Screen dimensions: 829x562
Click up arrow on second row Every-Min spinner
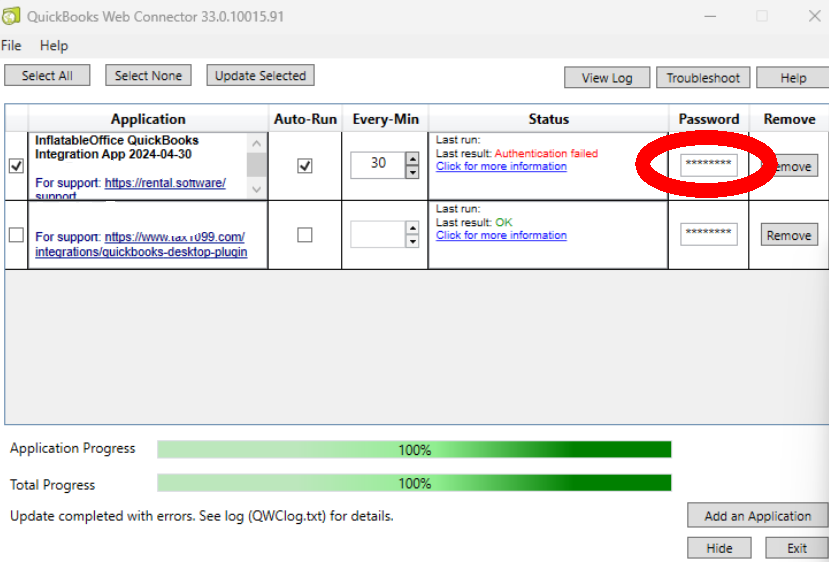click(412, 228)
